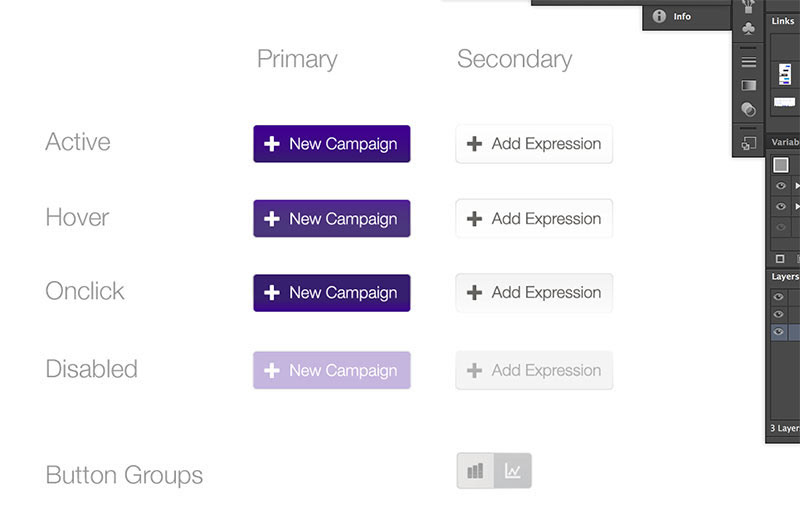The height and width of the screenshot is (524, 800).
Task: Switch to the Links panel tab
Action: pos(783,21)
